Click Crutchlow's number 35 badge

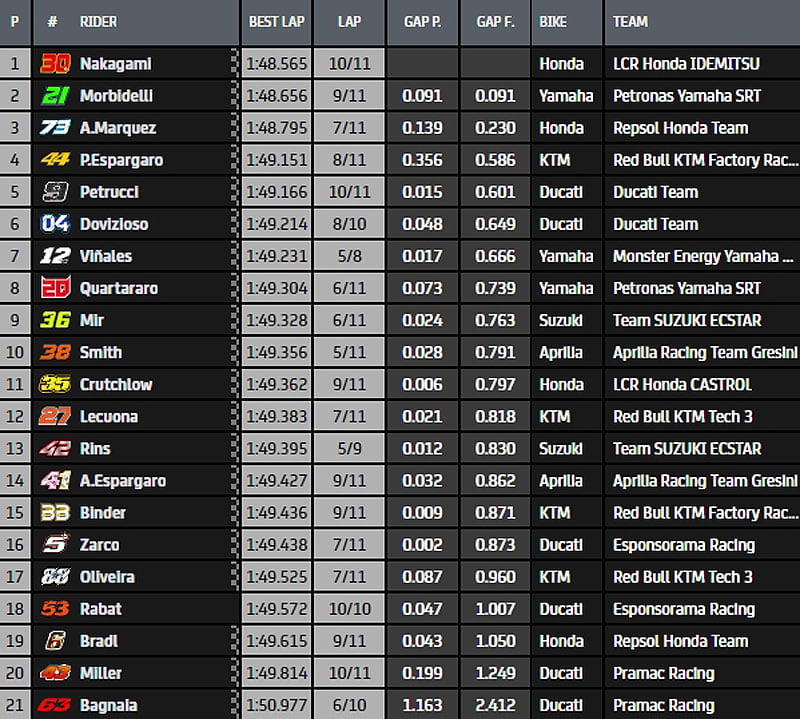pos(55,384)
